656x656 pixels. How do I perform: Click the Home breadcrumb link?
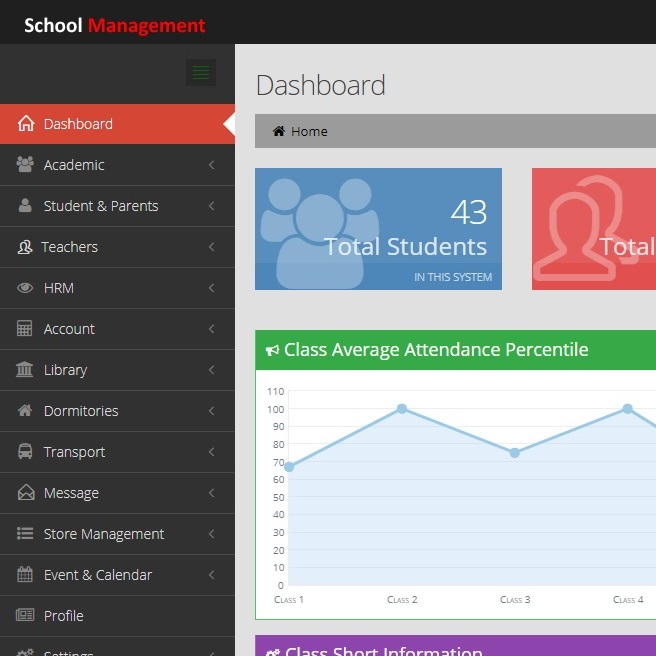[309, 131]
